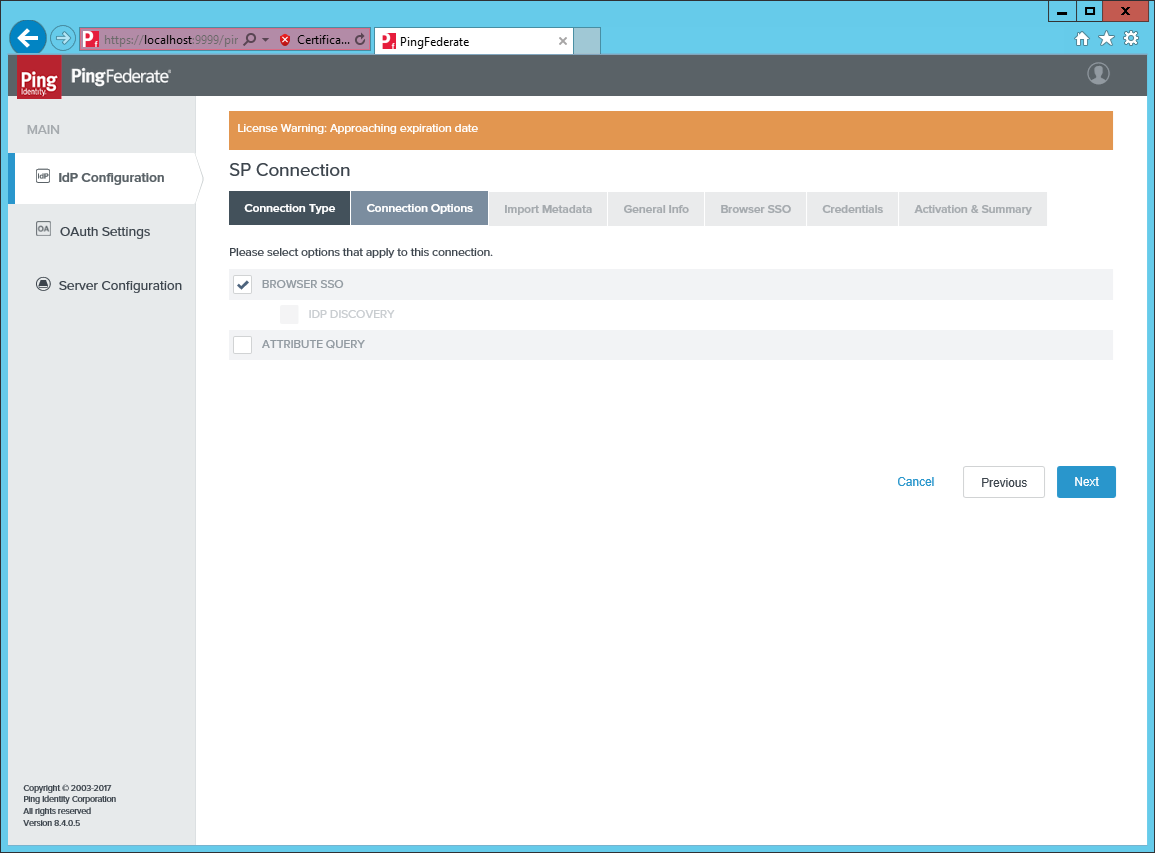Open Favorites with the star icon
The width and height of the screenshot is (1155, 853).
[1106, 38]
